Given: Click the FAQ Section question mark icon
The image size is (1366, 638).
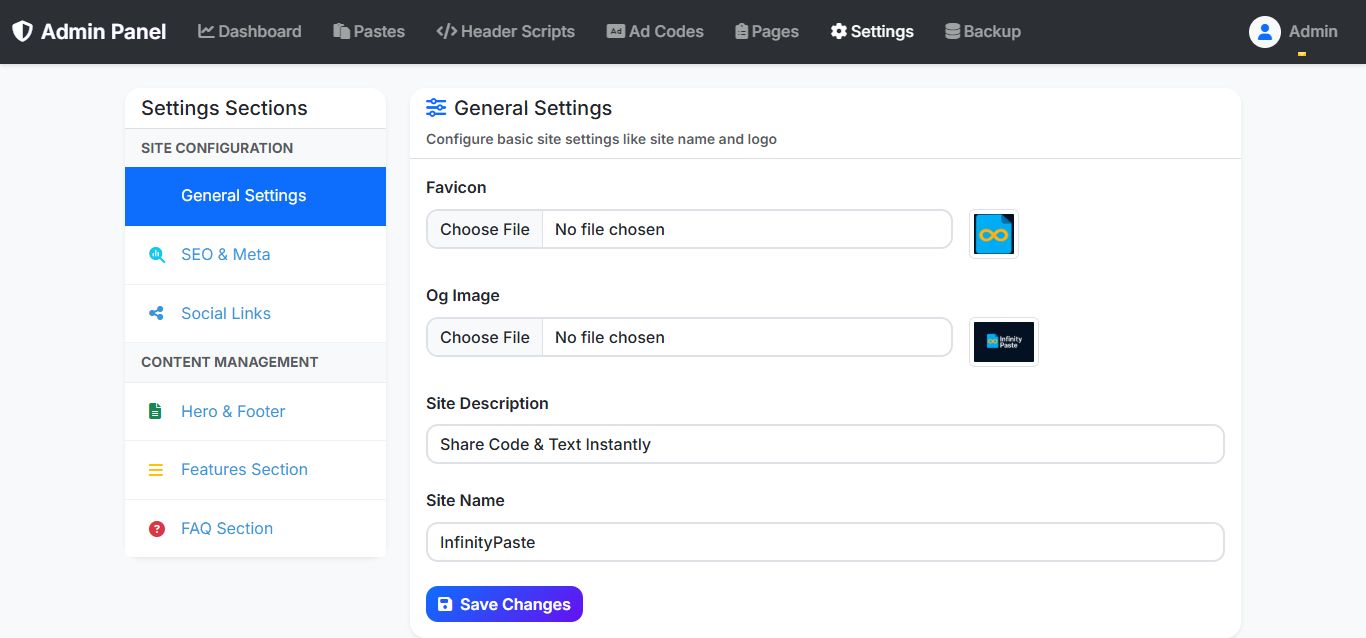Looking at the screenshot, I should pos(156,529).
